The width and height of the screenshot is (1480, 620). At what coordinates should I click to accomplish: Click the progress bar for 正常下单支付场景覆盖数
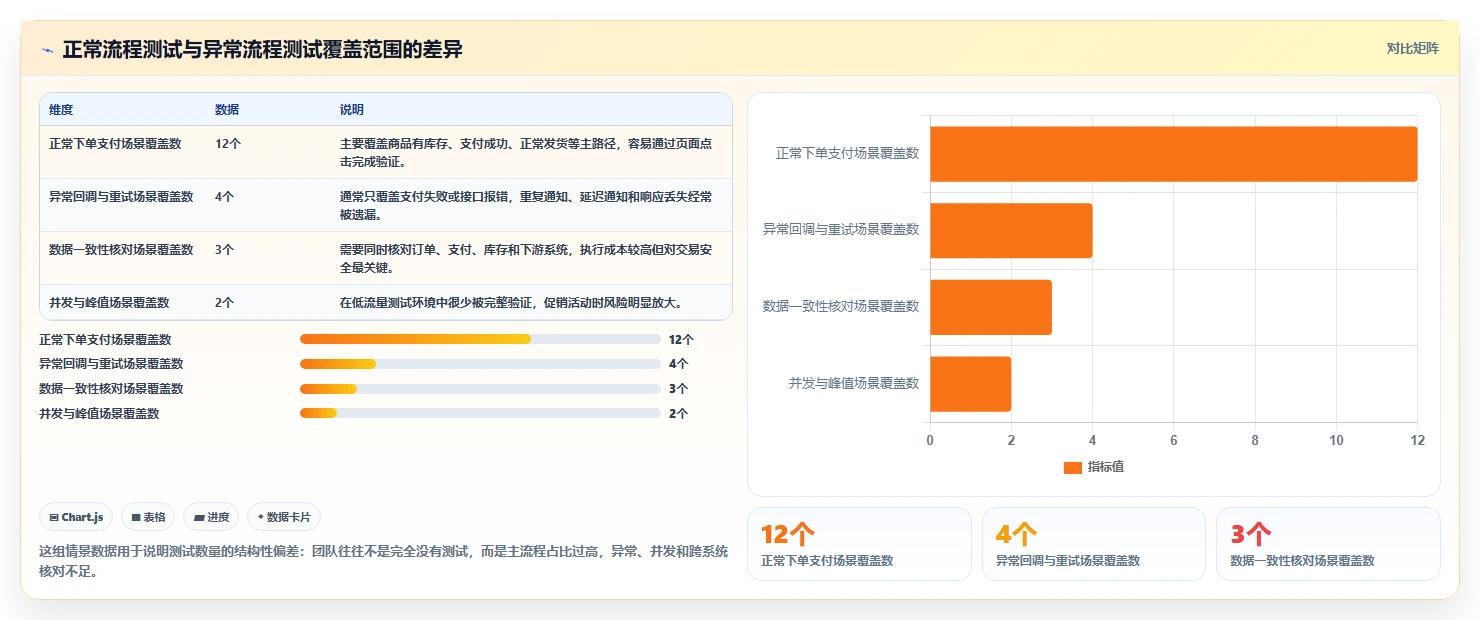click(x=480, y=340)
